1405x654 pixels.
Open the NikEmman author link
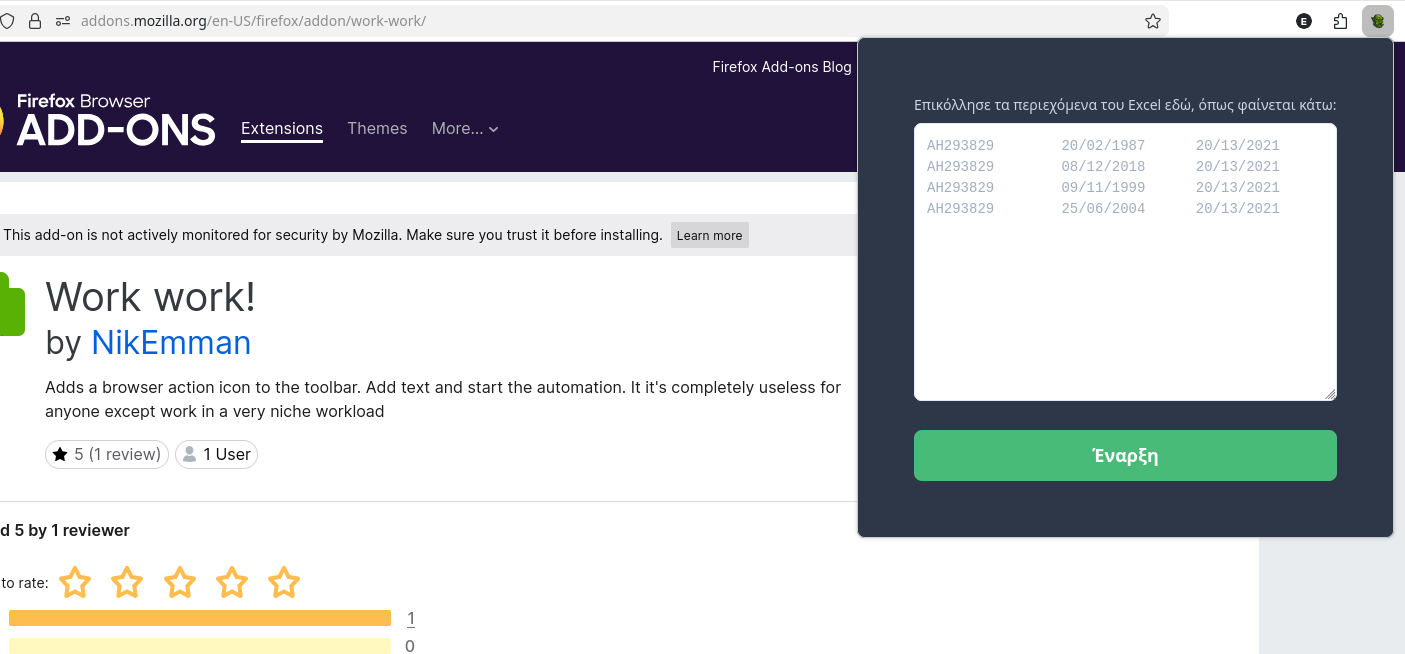171,343
